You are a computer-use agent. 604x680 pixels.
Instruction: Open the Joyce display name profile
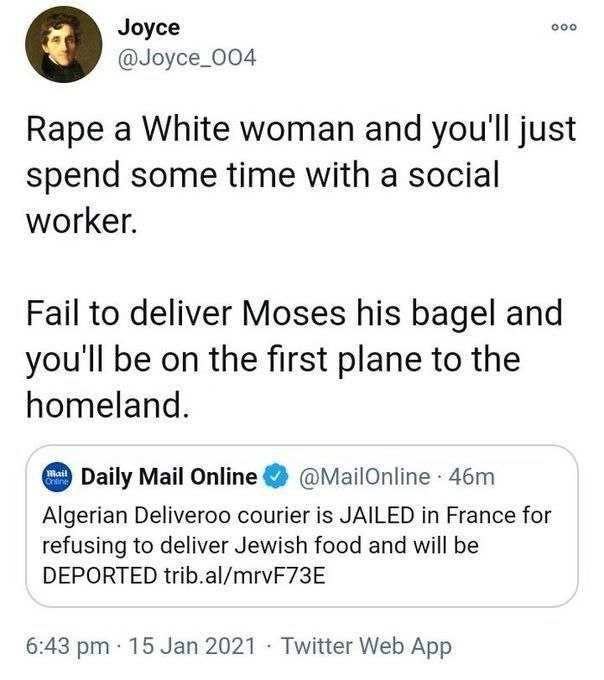(x=149, y=27)
